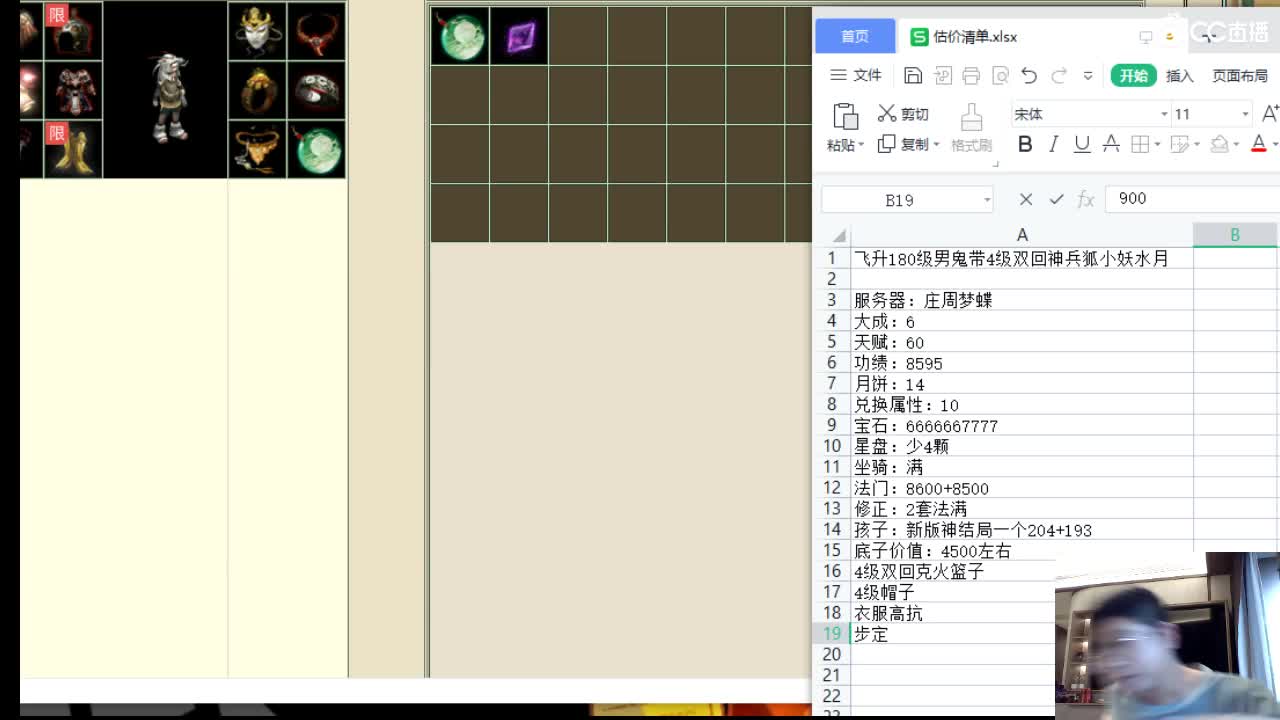Toggle Italic formatting

click(x=1053, y=145)
